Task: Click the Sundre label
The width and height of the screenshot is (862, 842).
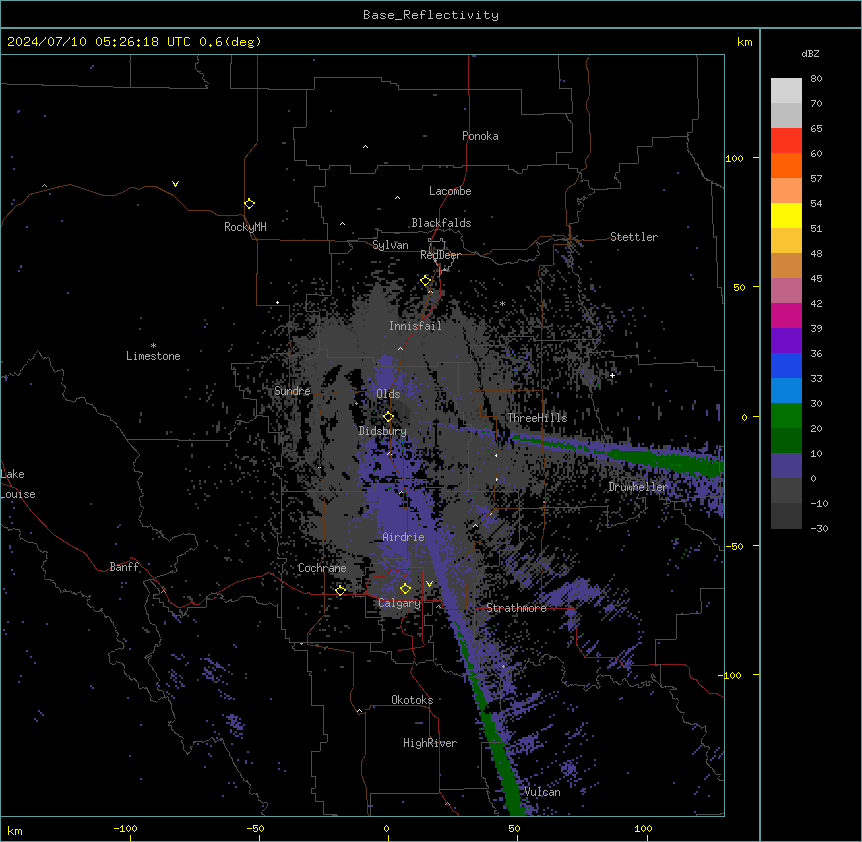Action: 292,391
